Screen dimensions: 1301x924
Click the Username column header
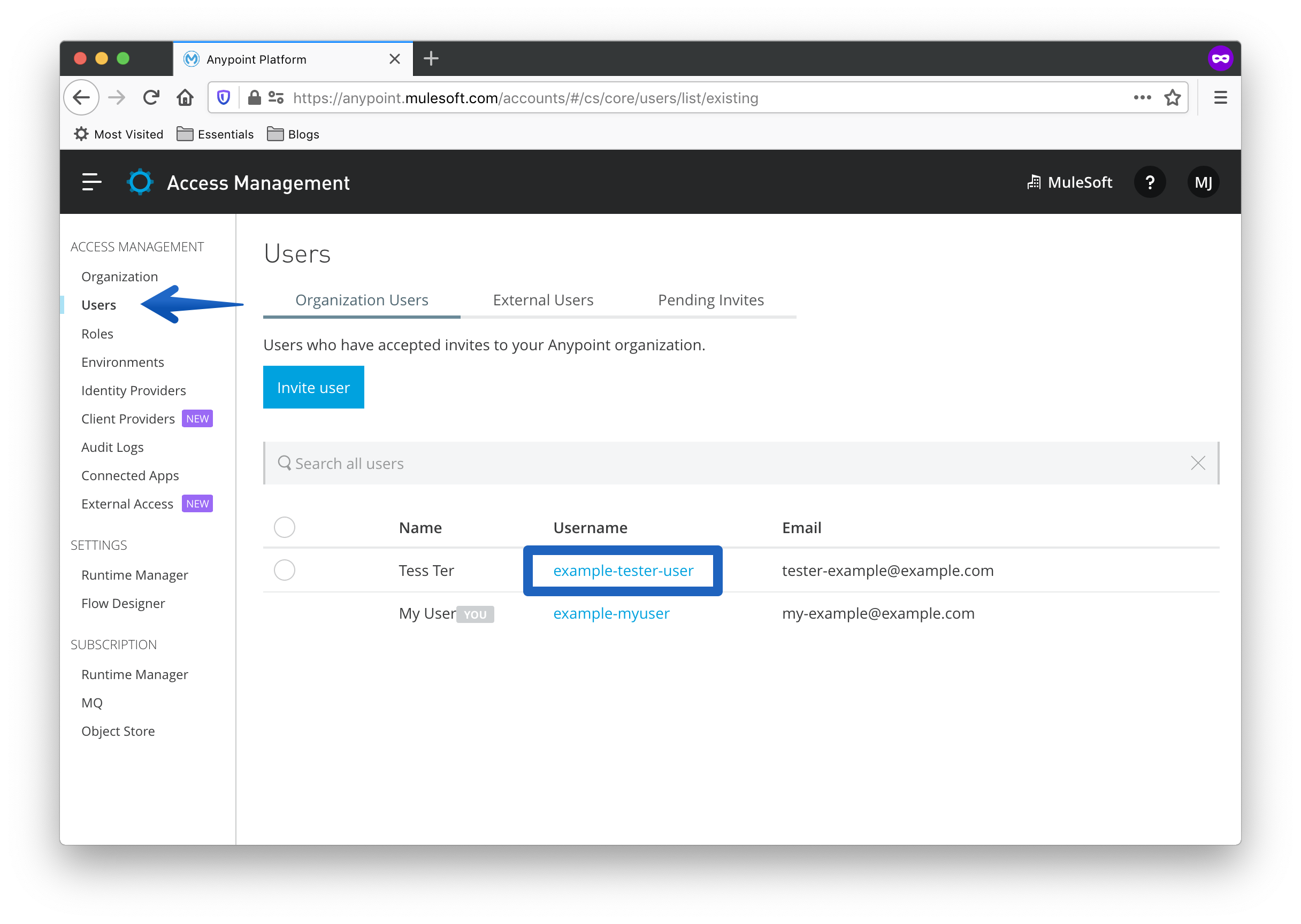[x=590, y=527]
